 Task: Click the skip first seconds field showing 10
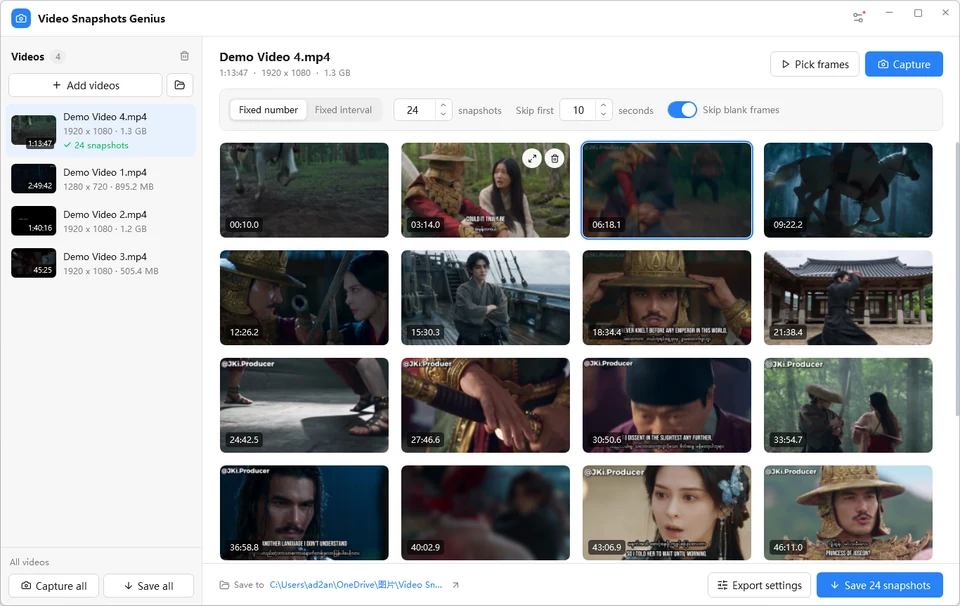pos(579,110)
